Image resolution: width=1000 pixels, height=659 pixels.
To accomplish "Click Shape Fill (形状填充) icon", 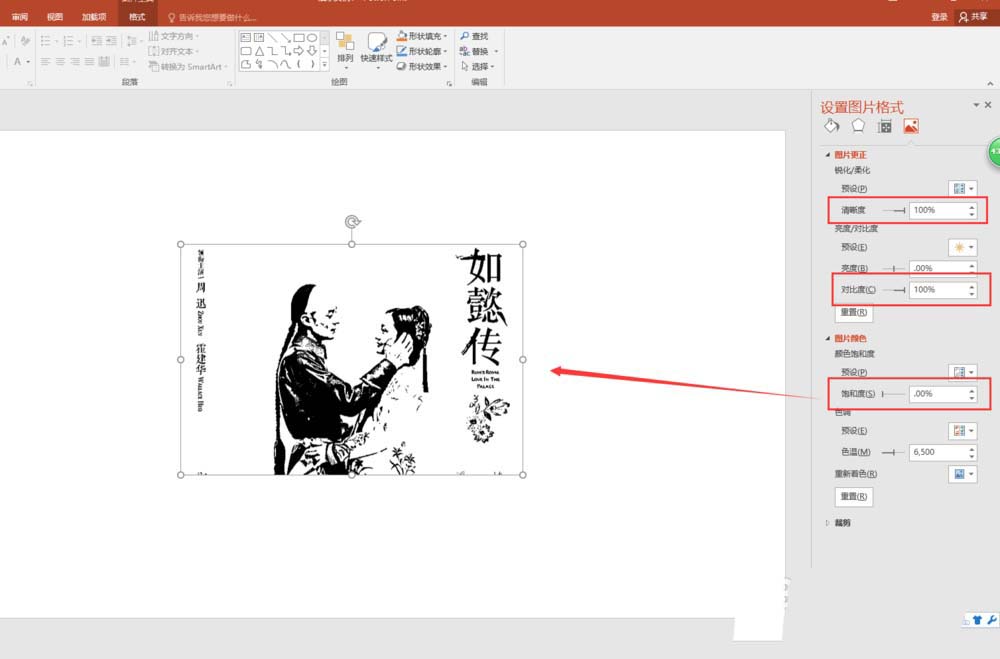I will click(402, 36).
